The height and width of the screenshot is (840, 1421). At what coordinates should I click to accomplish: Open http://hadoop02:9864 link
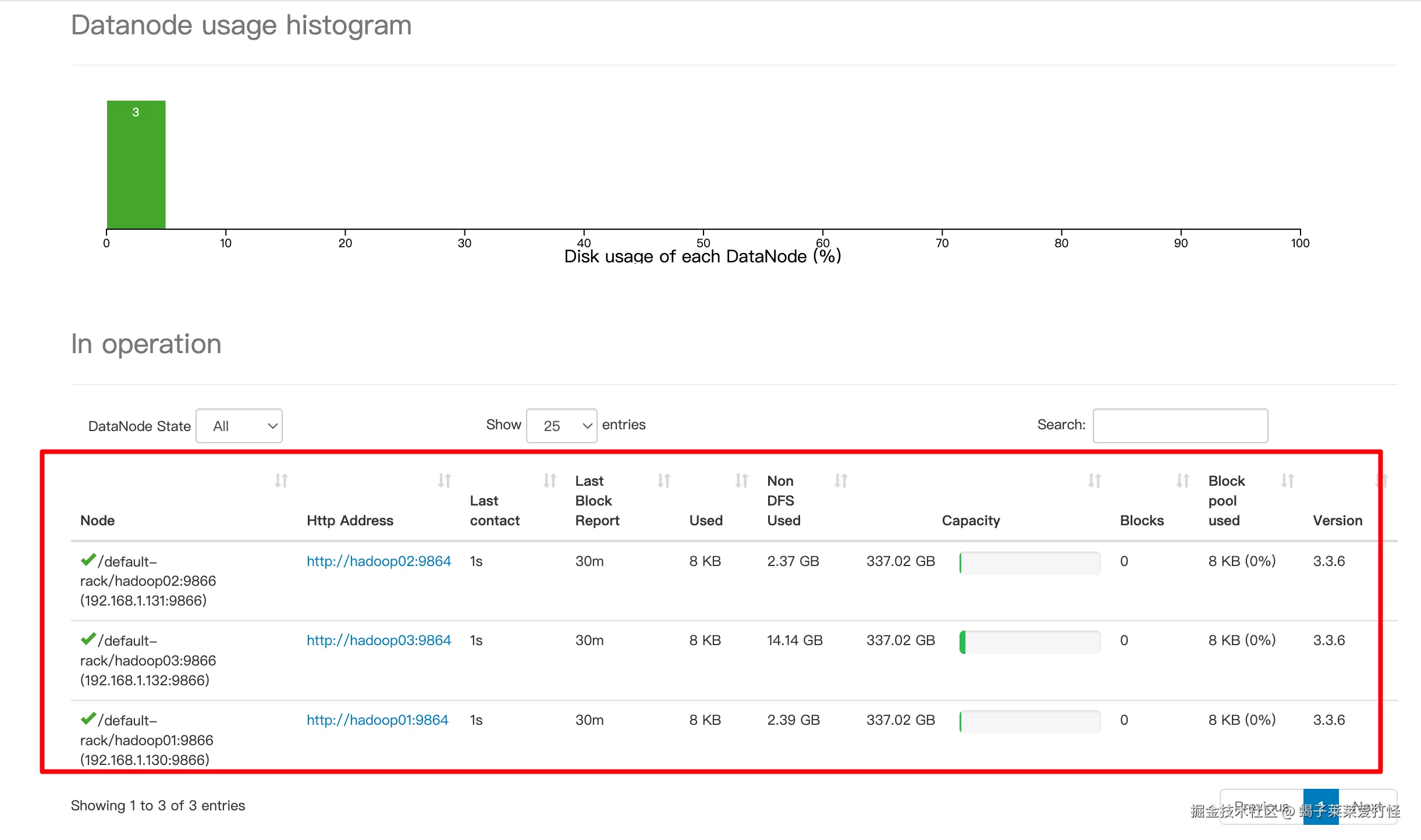(x=379, y=561)
